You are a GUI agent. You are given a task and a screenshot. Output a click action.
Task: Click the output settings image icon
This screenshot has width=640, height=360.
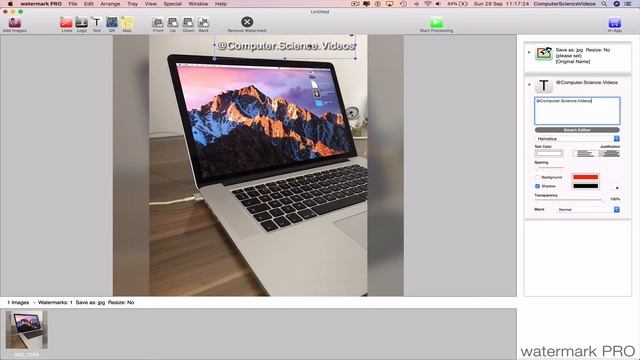544,53
